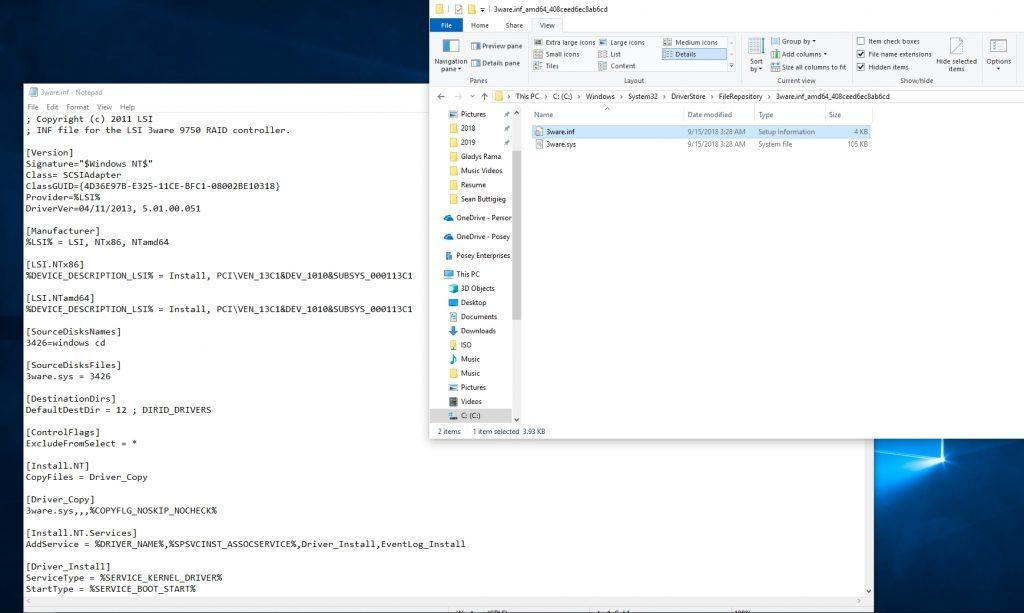Switch layout to Content view
Viewport: 1024px width, 613px height.
point(616,66)
